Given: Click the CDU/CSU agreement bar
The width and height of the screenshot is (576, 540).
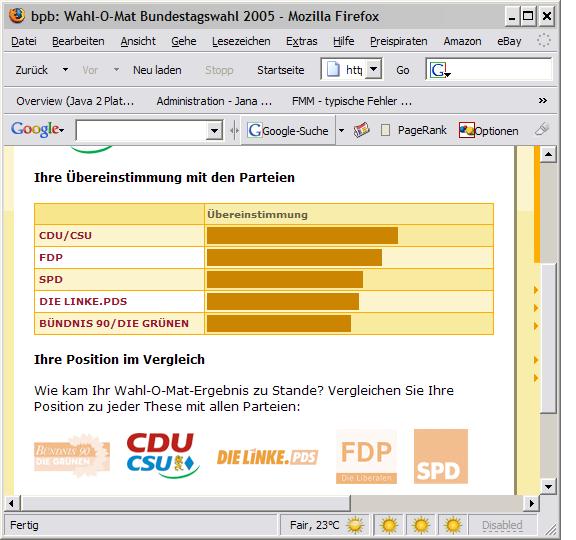Looking at the screenshot, I should tap(302, 235).
